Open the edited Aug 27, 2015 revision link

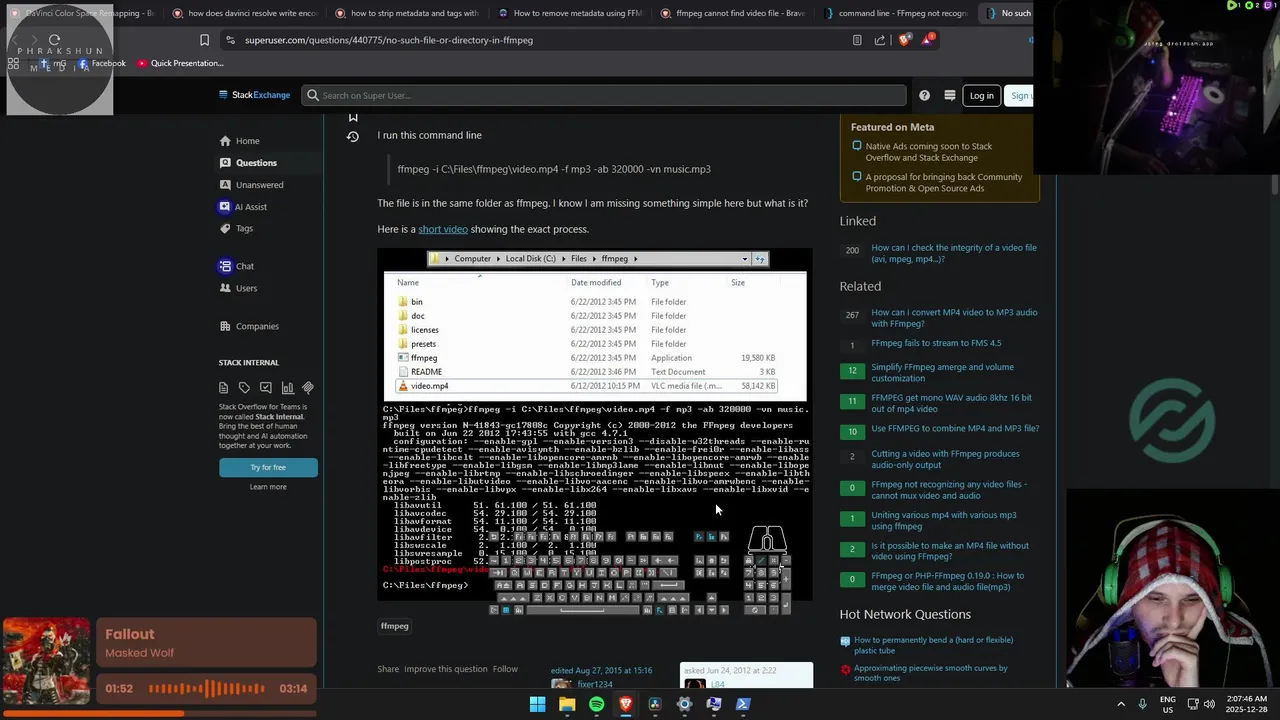click(x=601, y=671)
